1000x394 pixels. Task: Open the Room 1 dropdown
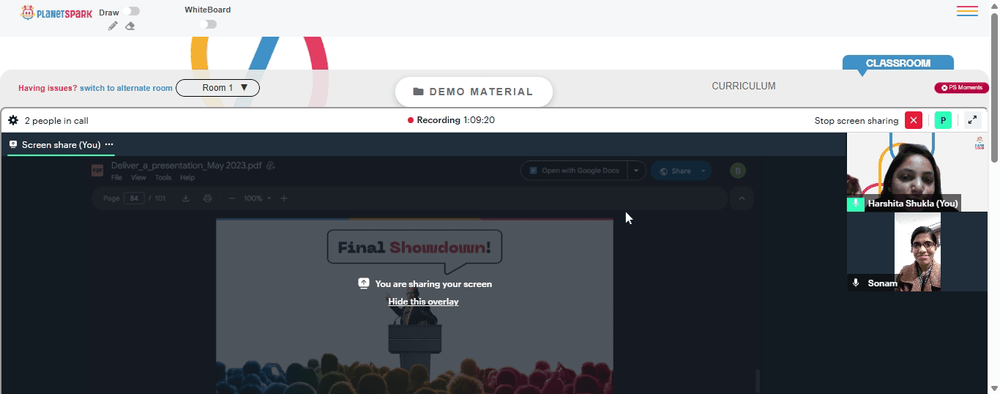pos(217,88)
